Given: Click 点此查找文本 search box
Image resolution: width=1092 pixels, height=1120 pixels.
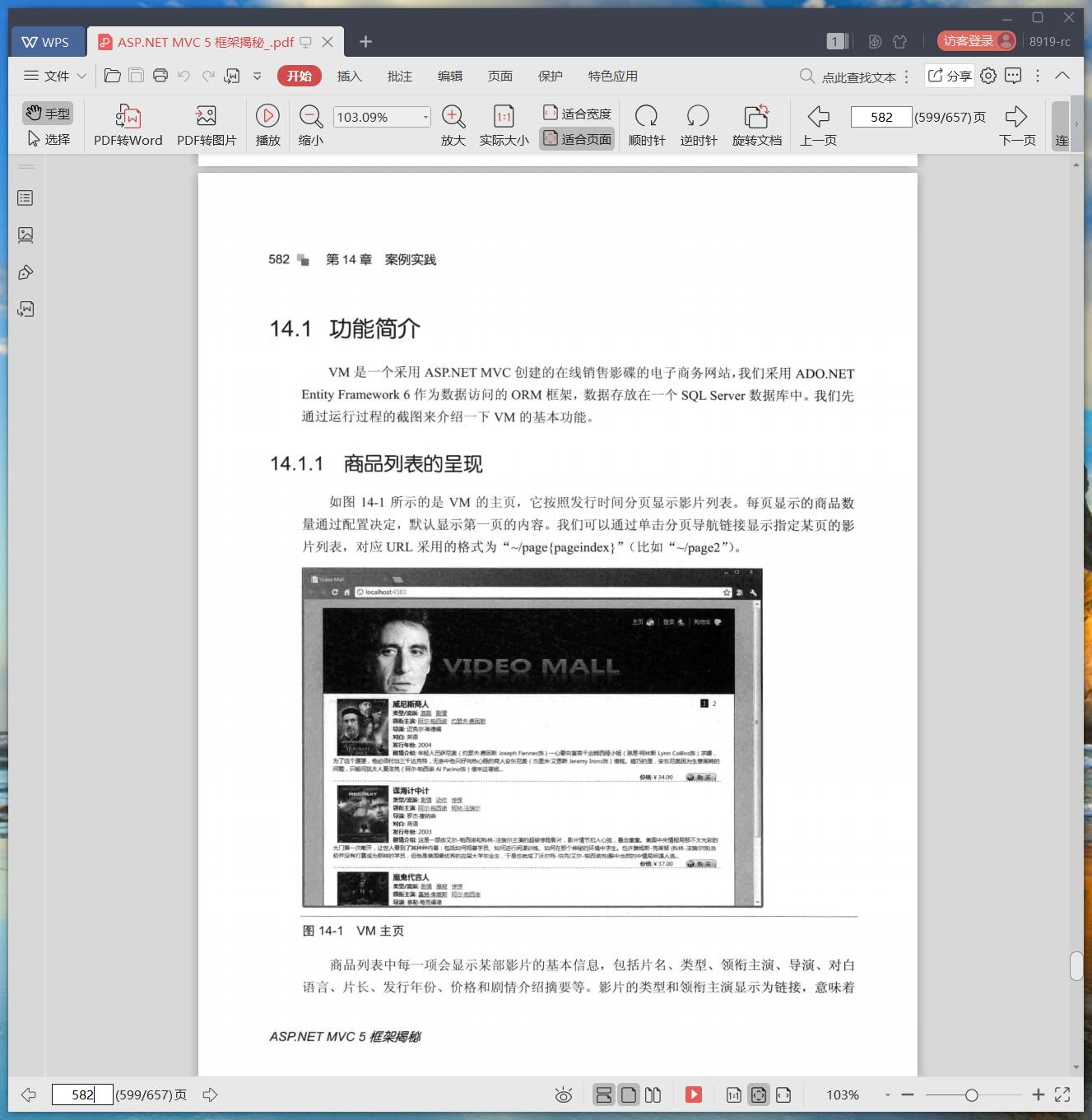Looking at the screenshot, I should [858, 77].
